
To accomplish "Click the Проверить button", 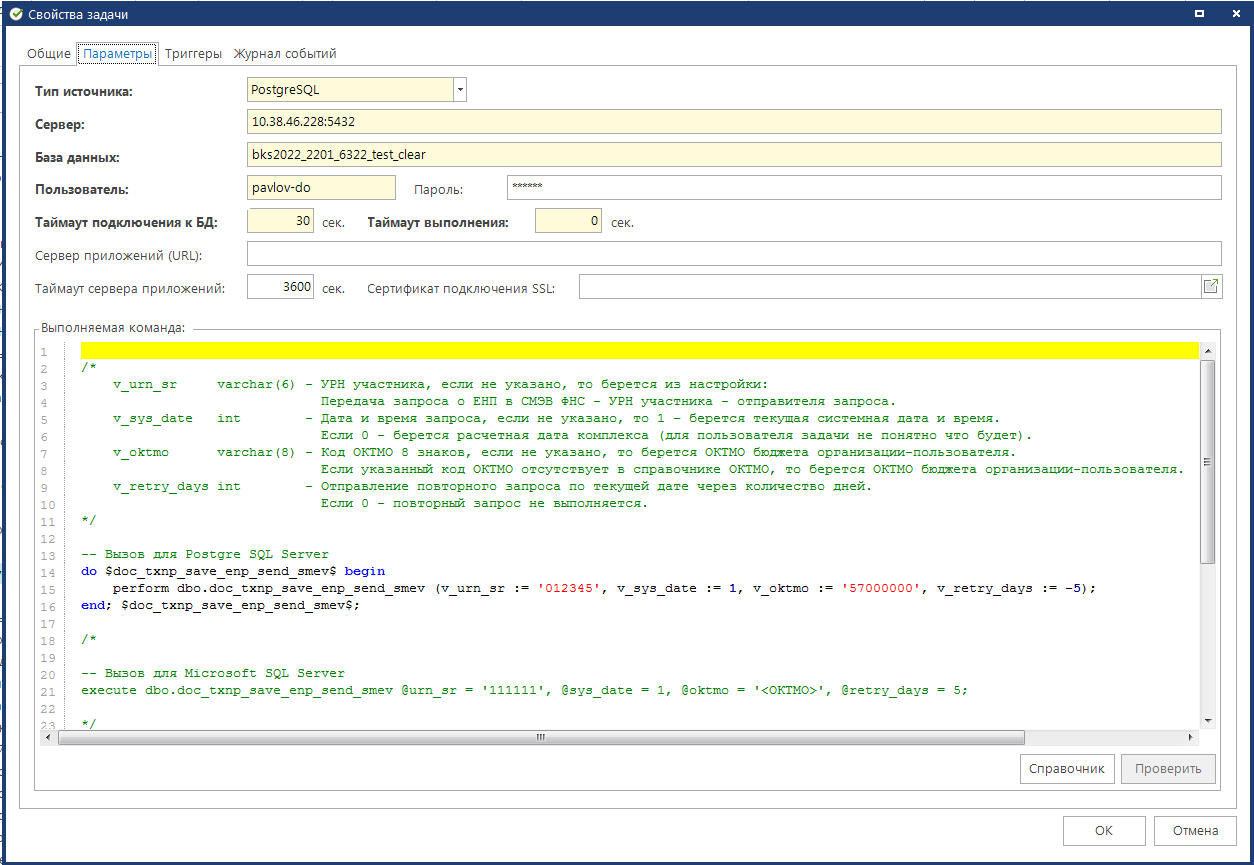I will (1168, 769).
